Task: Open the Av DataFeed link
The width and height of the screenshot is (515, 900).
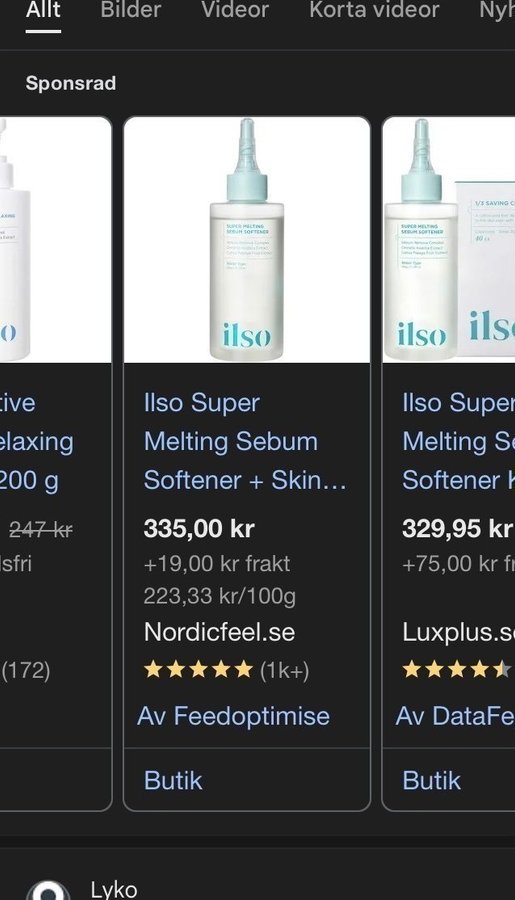Action: 455,716
